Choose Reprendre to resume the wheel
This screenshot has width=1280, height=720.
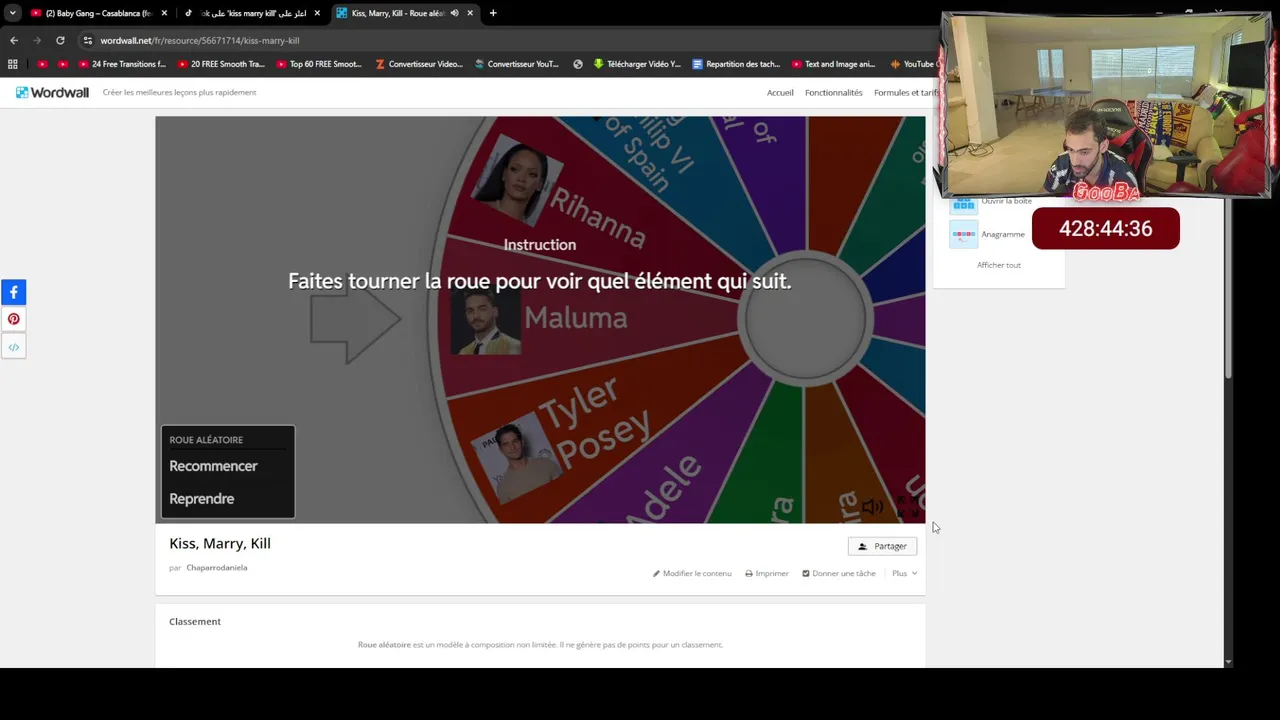tap(202, 499)
